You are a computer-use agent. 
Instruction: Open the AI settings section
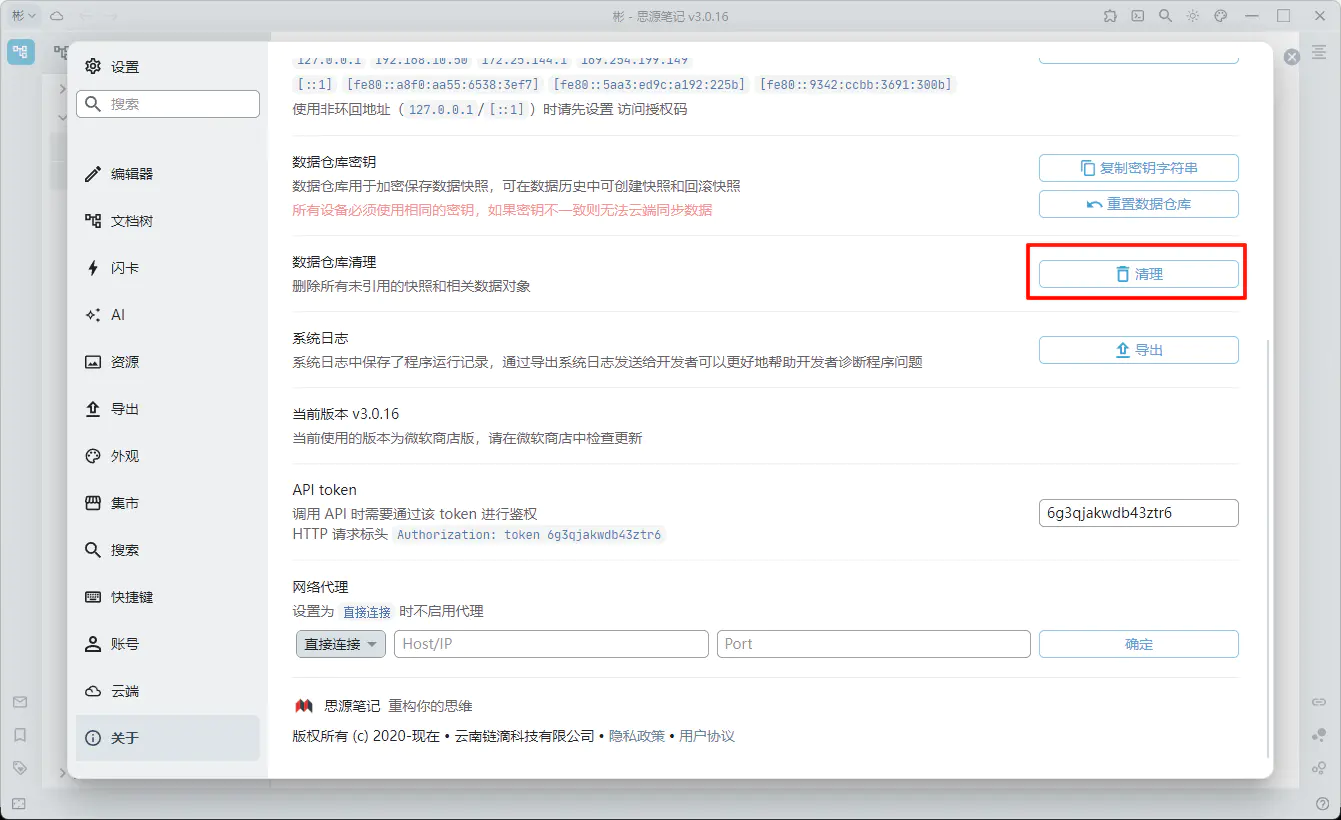(x=168, y=315)
